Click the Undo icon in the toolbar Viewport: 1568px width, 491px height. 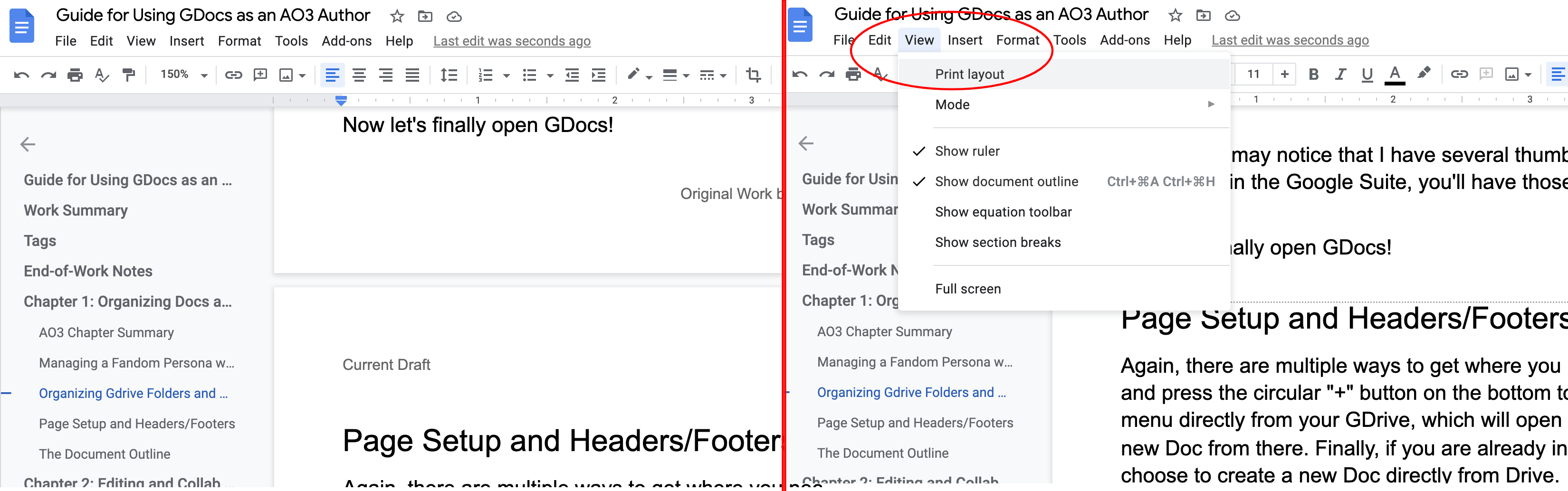(x=22, y=74)
